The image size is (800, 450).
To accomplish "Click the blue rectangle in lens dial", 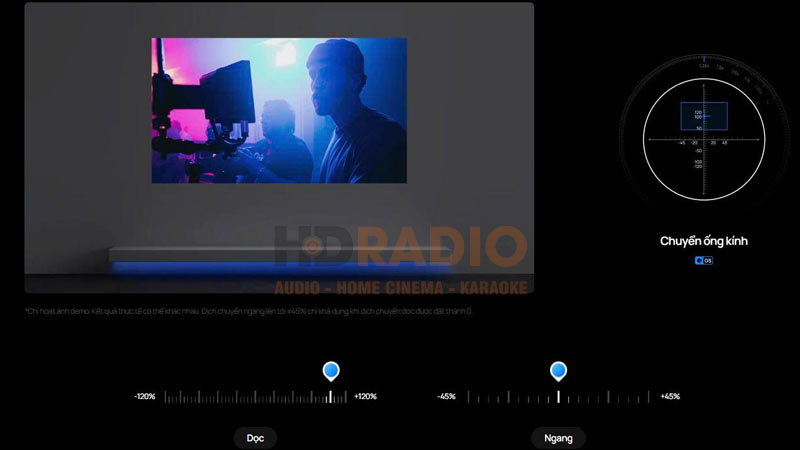I will coord(704,115).
